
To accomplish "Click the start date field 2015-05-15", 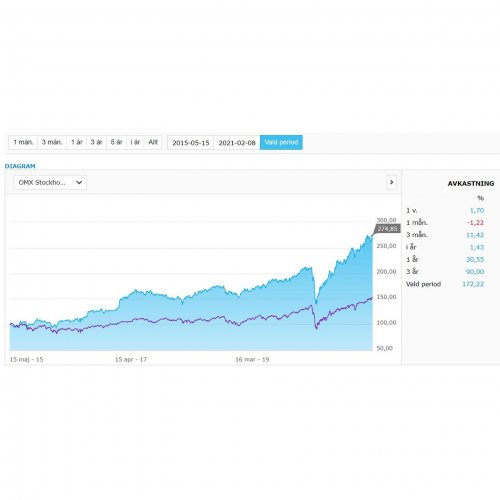I will (x=191, y=143).
